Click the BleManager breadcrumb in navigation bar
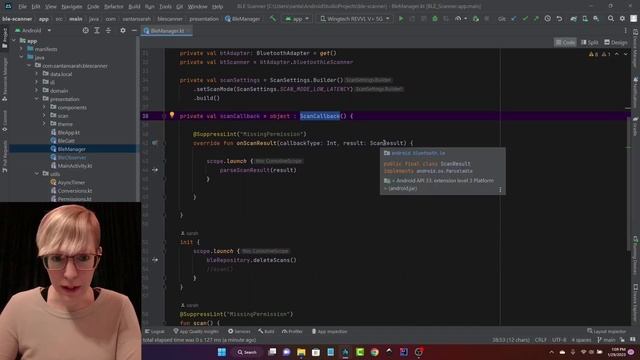This screenshot has height=360, width=640. pyautogui.click(x=242, y=19)
